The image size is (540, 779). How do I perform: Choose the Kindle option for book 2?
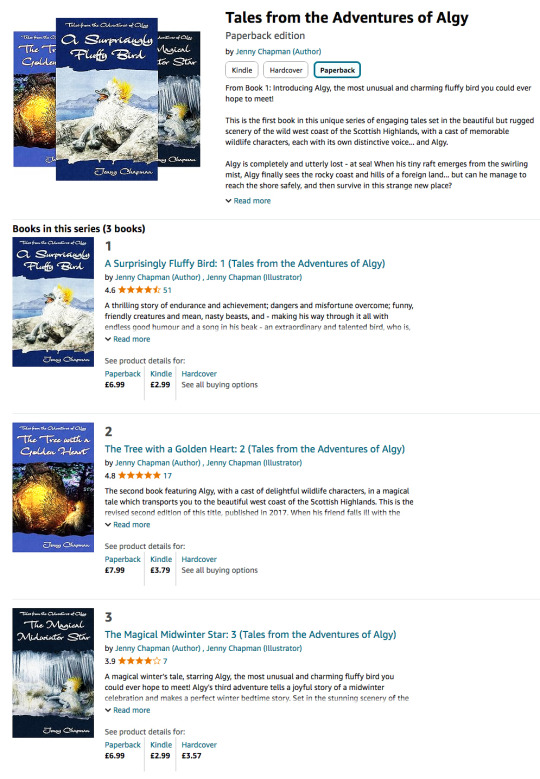tap(160, 564)
